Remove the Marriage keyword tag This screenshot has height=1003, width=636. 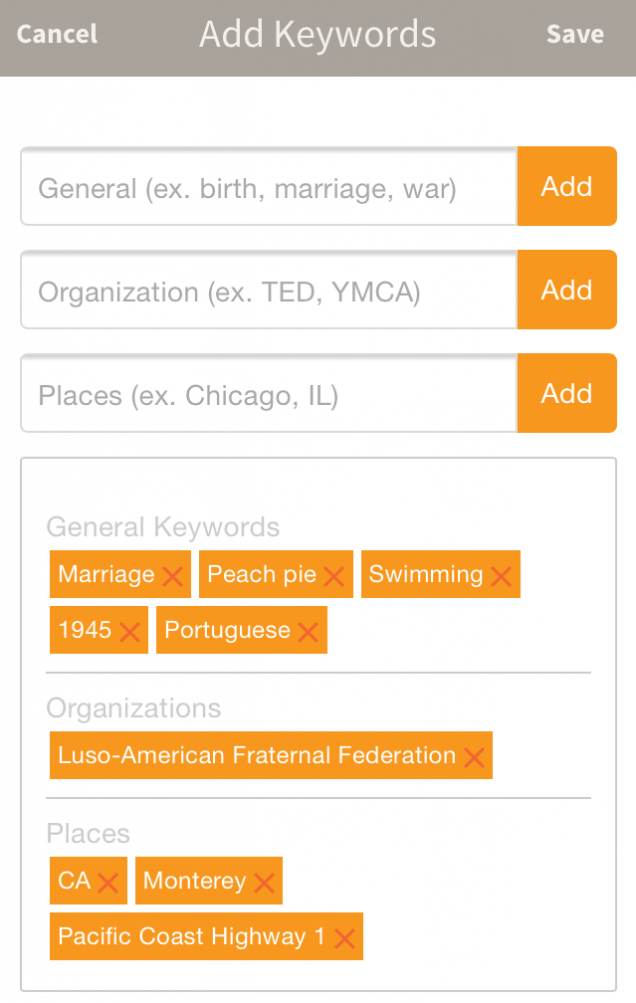pos(172,577)
